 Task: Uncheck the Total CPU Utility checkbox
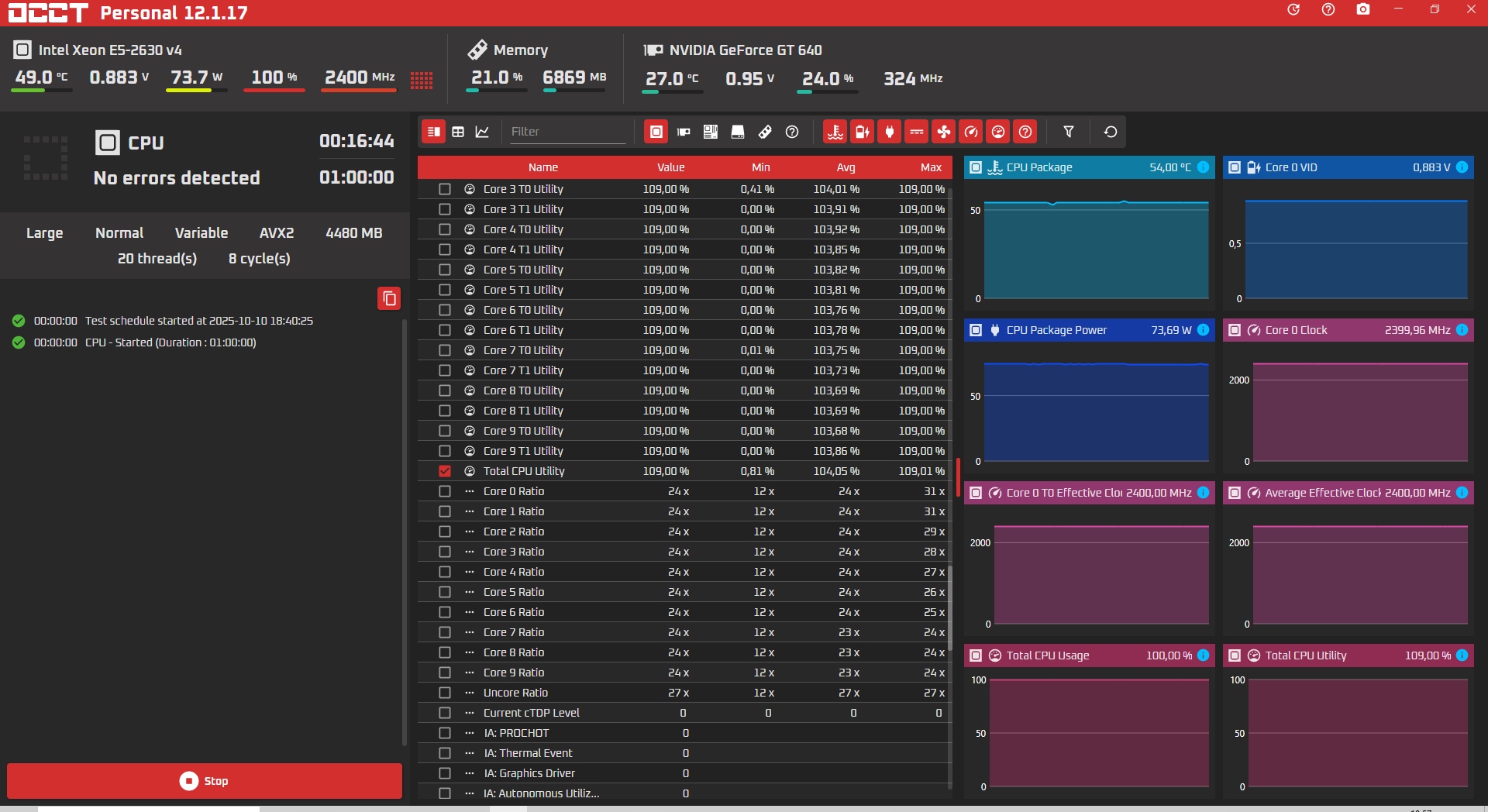[x=444, y=471]
